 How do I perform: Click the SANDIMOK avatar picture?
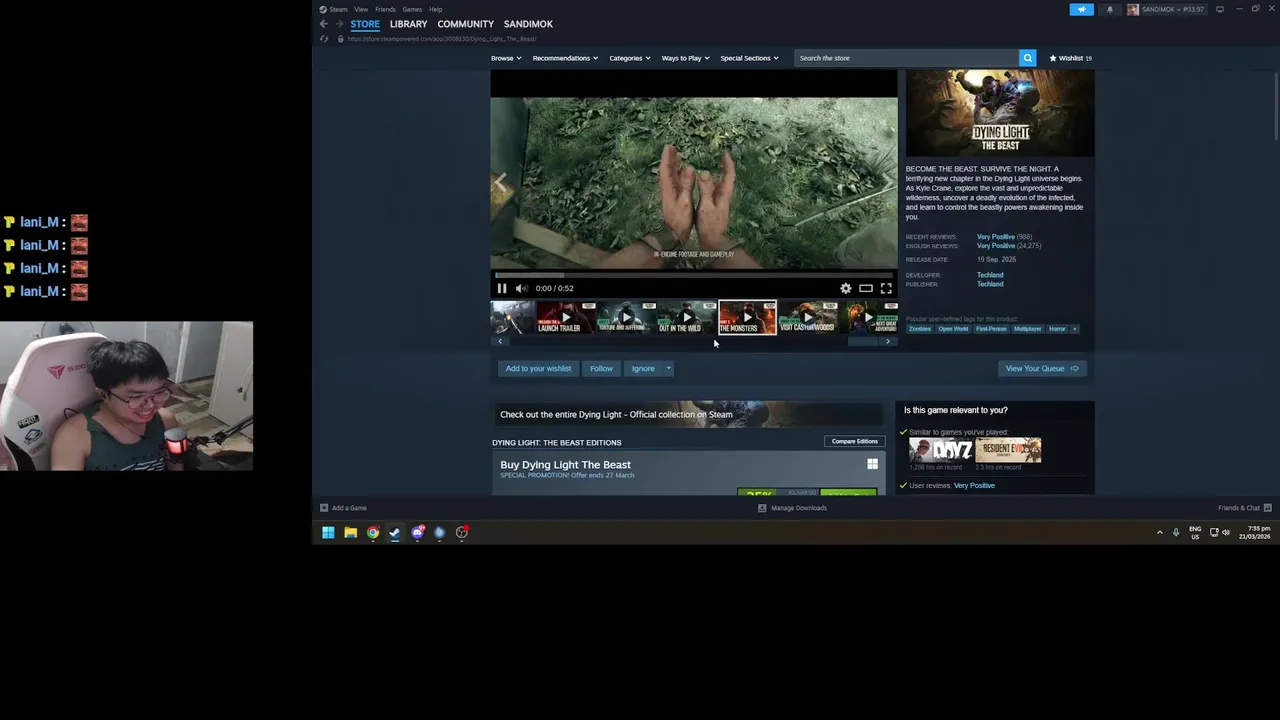[x=1133, y=9]
